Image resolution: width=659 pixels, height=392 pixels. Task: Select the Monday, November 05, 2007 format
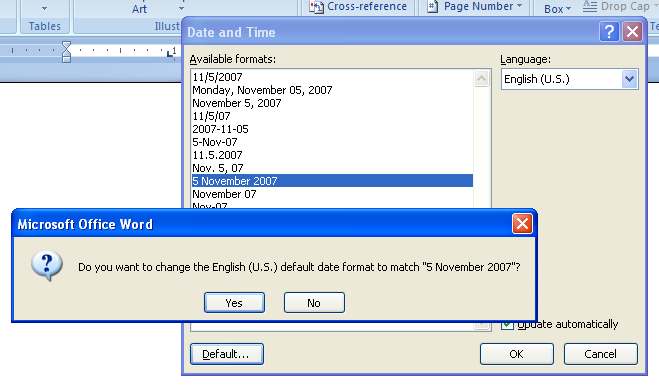(x=332, y=90)
